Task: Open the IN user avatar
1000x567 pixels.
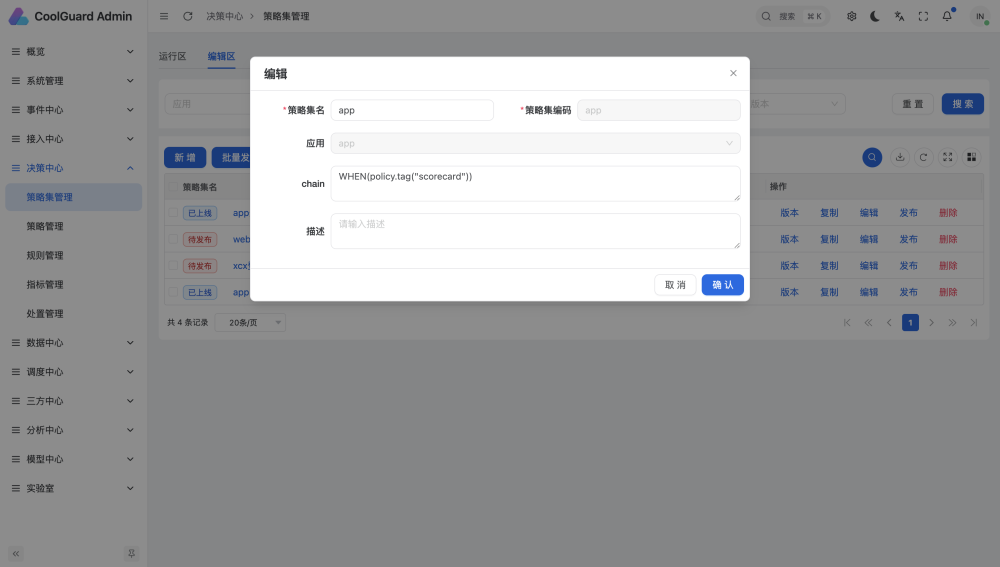Action: tap(980, 16)
